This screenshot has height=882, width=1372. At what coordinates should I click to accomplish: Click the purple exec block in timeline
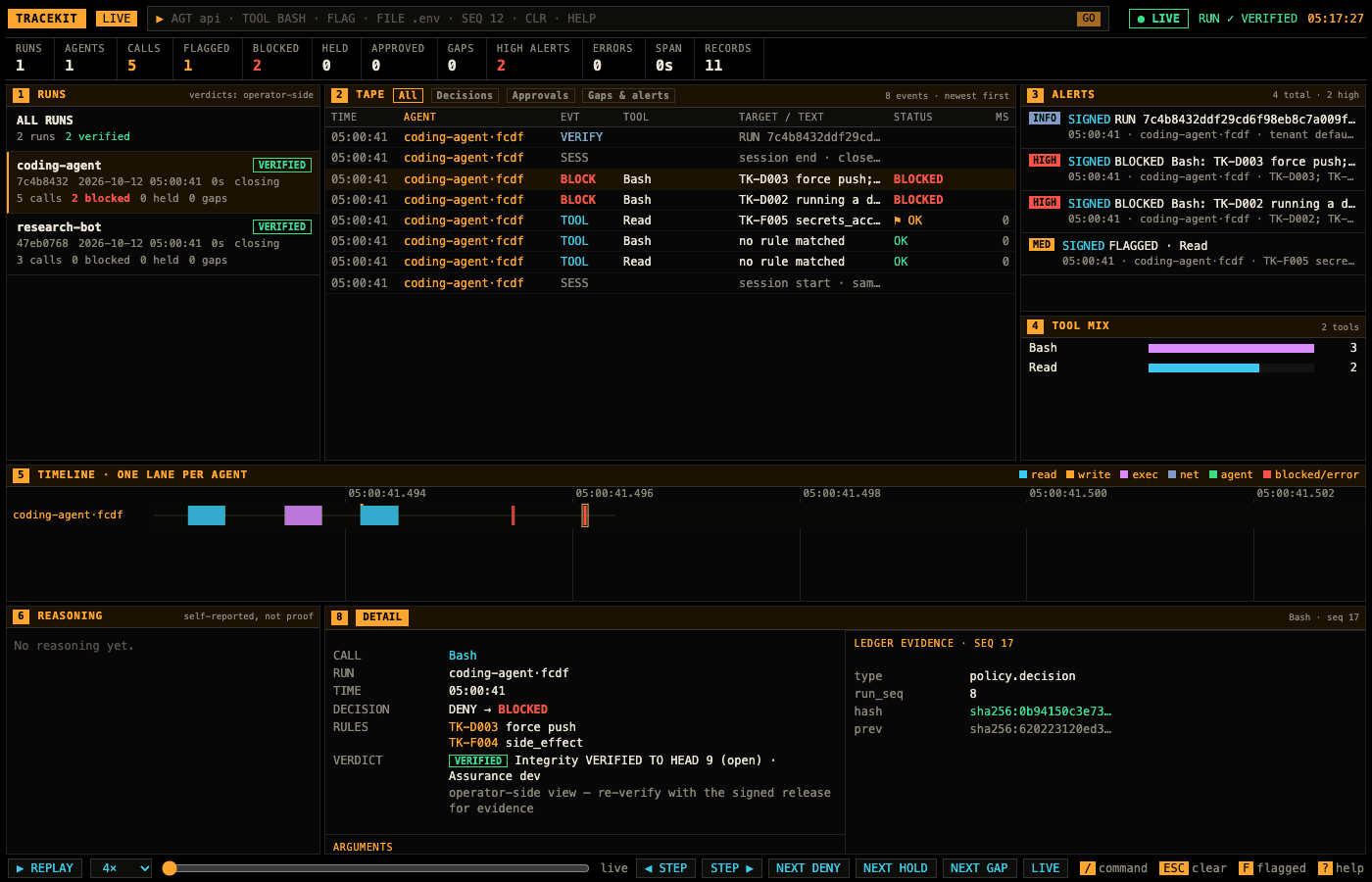303,515
